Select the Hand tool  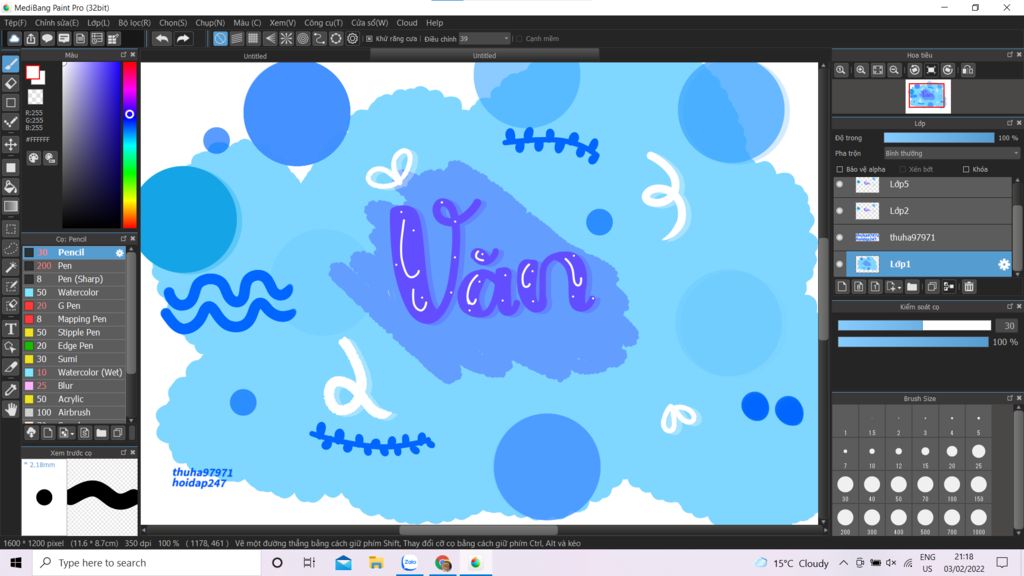click(10, 409)
